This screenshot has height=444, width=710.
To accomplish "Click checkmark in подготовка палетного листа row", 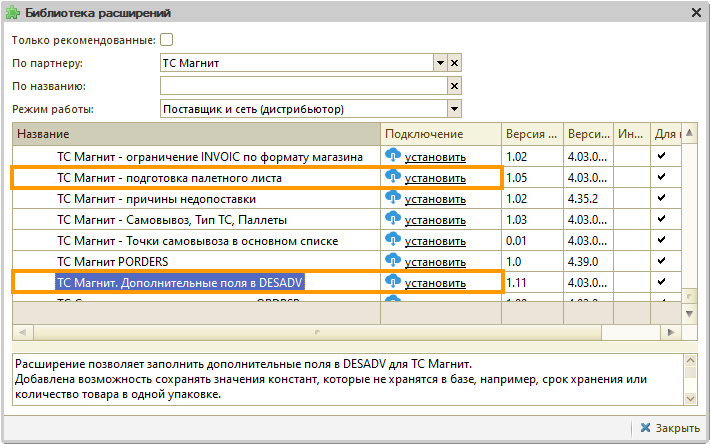I will click(661, 177).
